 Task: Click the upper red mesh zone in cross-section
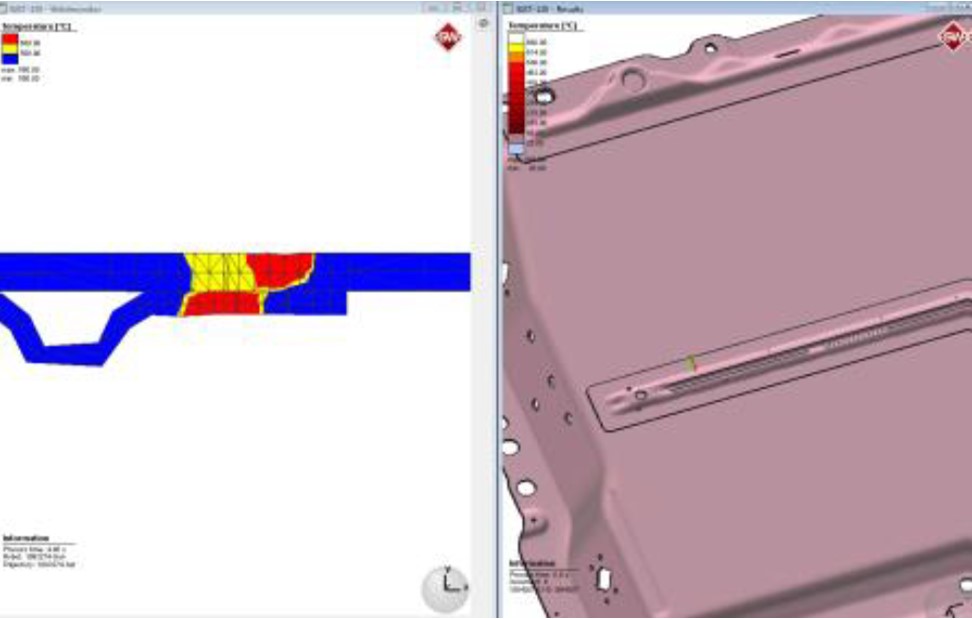(x=278, y=268)
